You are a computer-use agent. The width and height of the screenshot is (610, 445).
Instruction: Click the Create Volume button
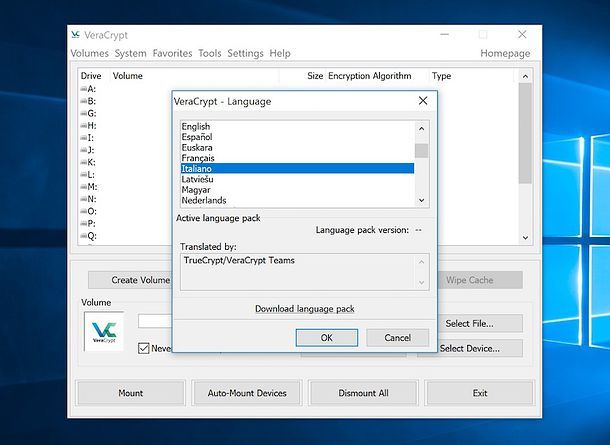(x=130, y=280)
